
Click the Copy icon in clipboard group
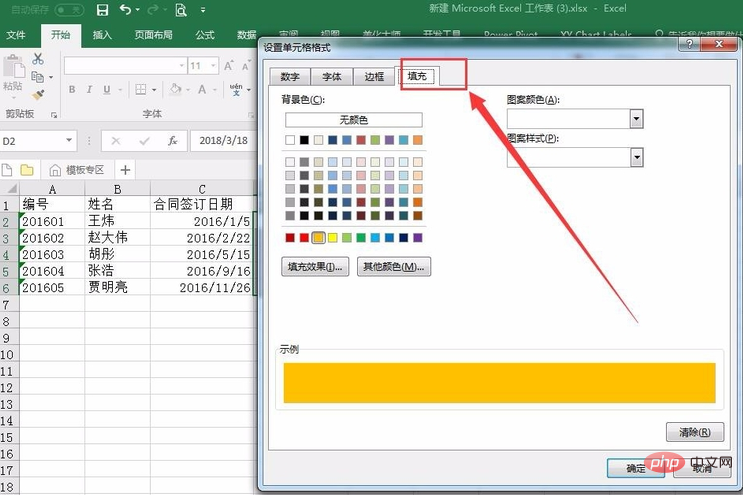(x=37, y=76)
